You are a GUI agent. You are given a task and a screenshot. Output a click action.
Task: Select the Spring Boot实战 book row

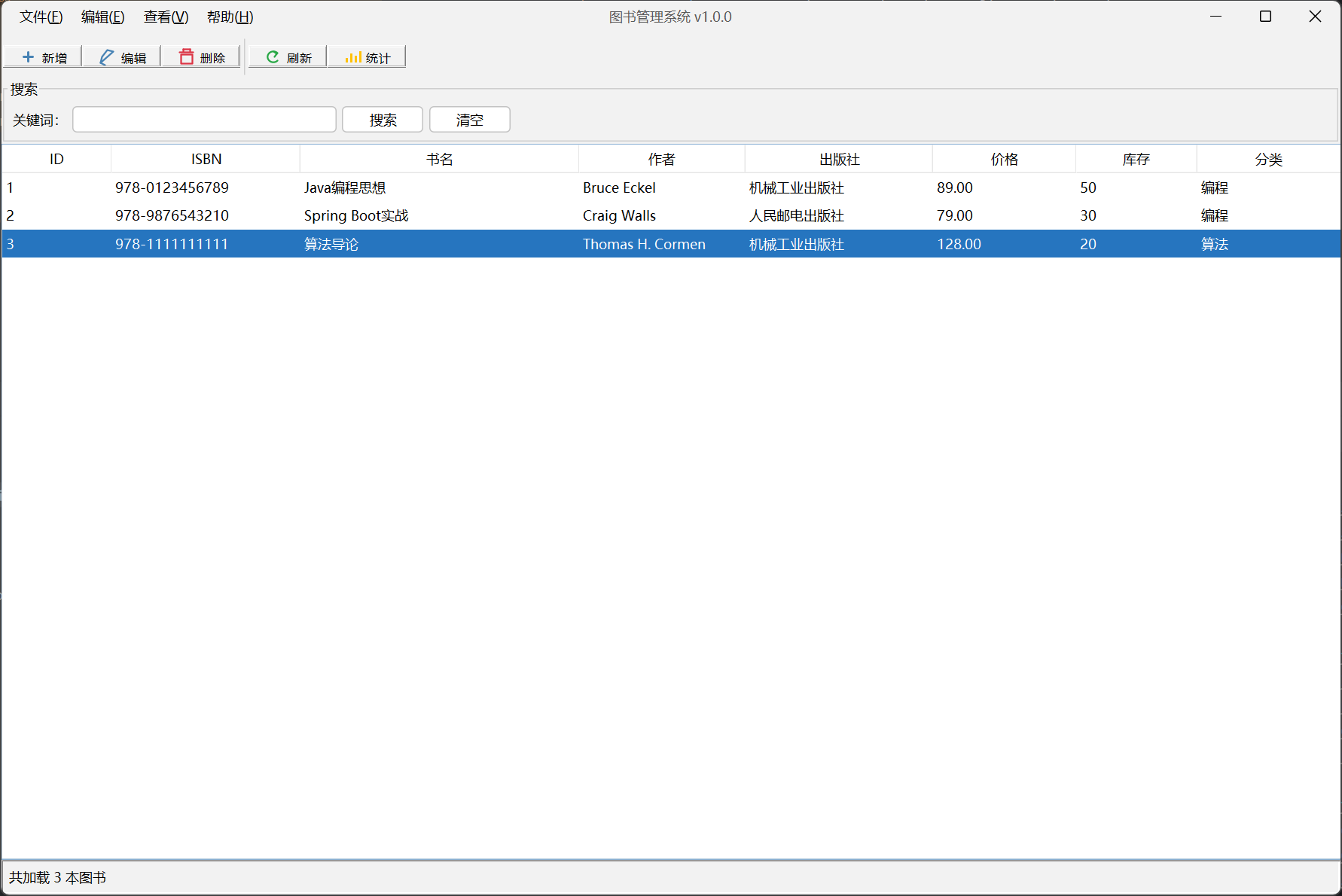[671, 215]
